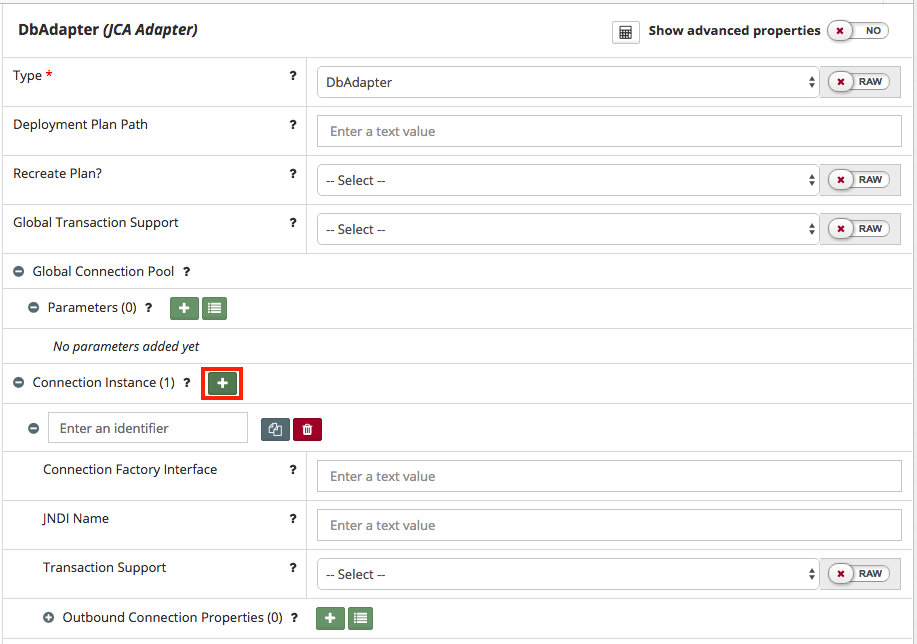This screenshot has height=644, width=917.
Task: Collapse the Global Connection Pool section
Action: pos(19,272)
